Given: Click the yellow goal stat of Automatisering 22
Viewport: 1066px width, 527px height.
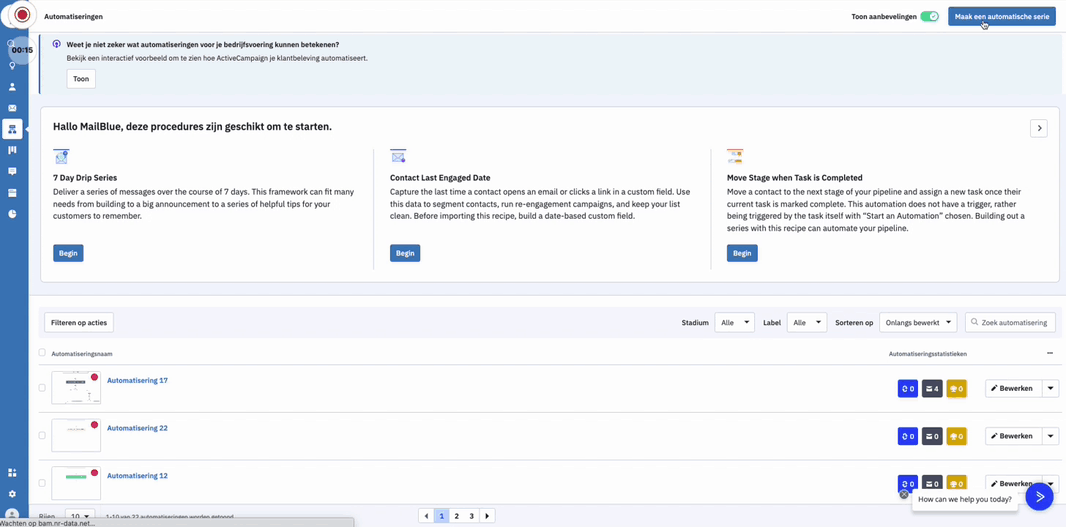Looking at the screenshot, I should (x=957, y=437).
